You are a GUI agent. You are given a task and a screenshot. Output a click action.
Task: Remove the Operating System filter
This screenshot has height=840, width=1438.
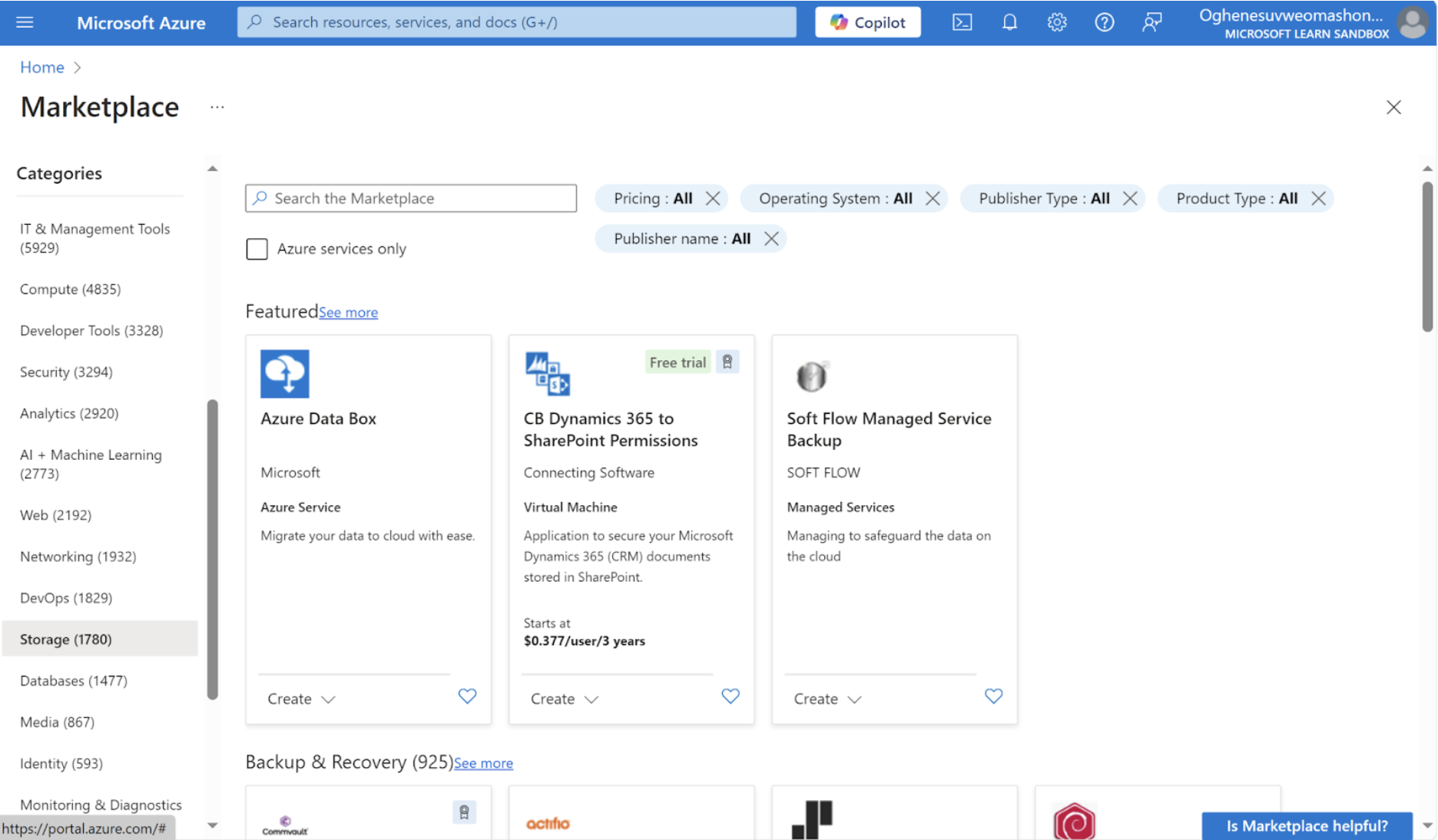coord(933,198)
